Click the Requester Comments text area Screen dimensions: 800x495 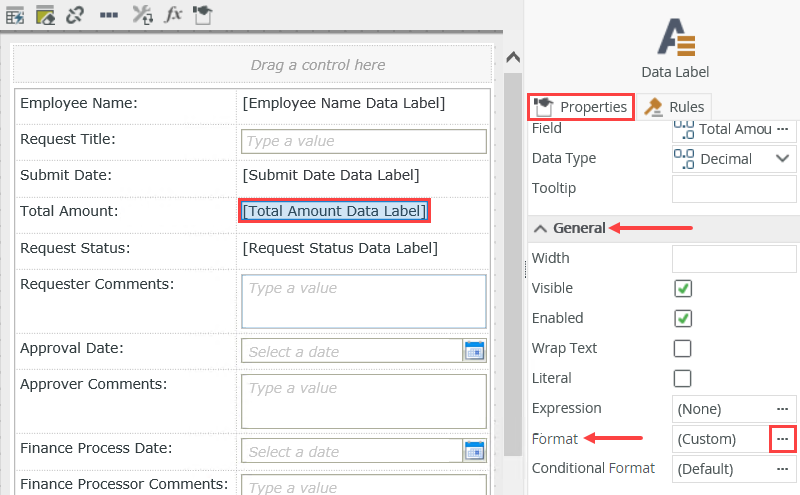click(364, 301)
